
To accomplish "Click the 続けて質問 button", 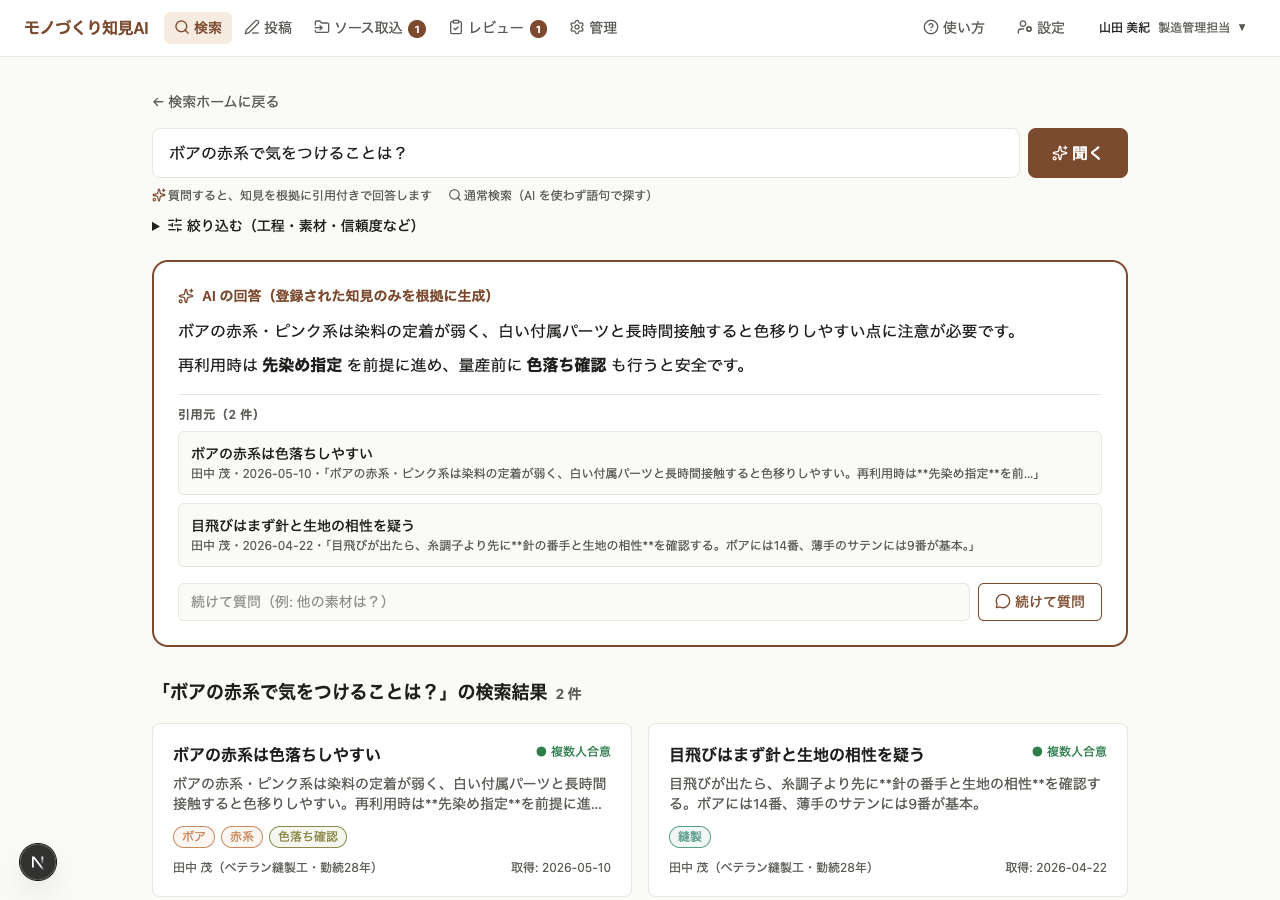I will [x=1040, y=602].
